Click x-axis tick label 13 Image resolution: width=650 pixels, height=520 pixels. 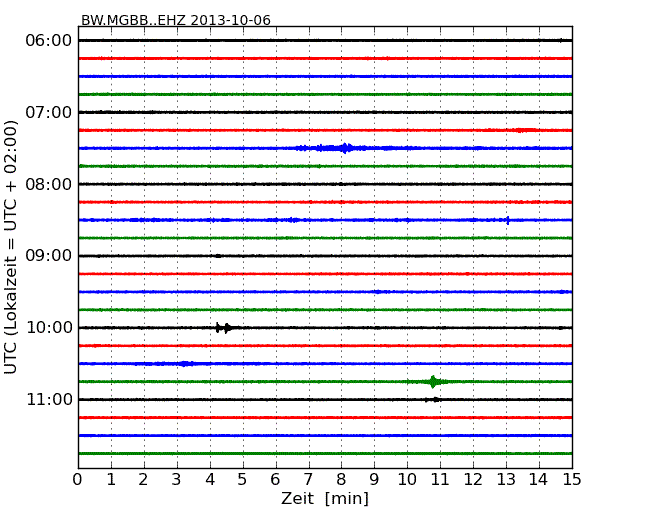pyautogui.click(x=506, y=479)
